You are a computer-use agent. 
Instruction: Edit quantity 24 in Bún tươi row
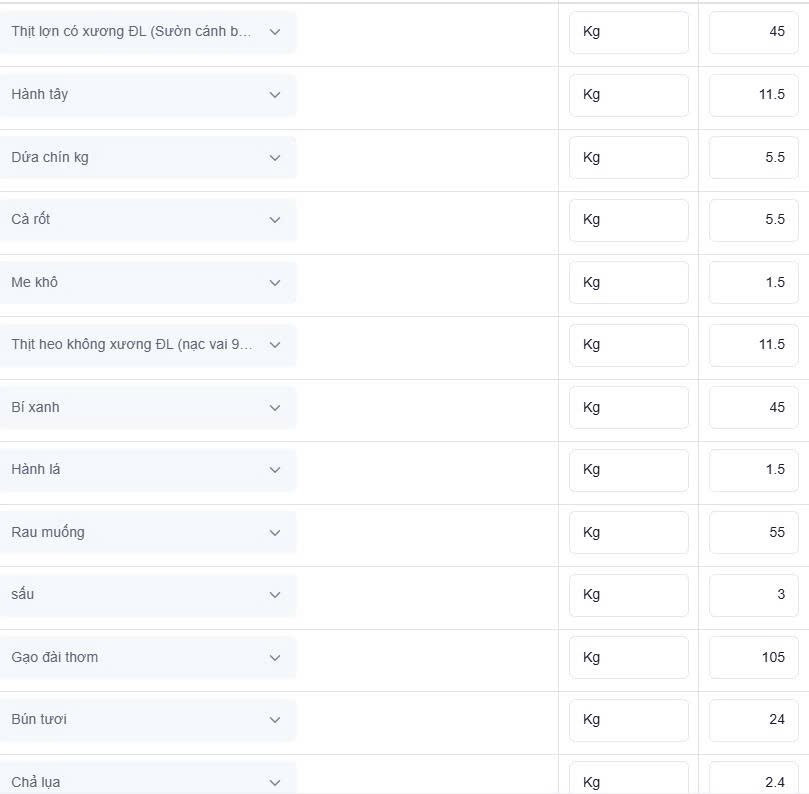(754, 720)
